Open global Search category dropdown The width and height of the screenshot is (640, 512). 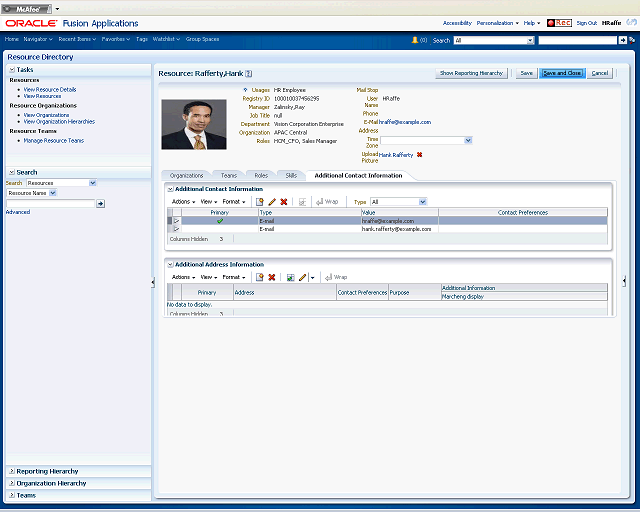pos(530,40)
